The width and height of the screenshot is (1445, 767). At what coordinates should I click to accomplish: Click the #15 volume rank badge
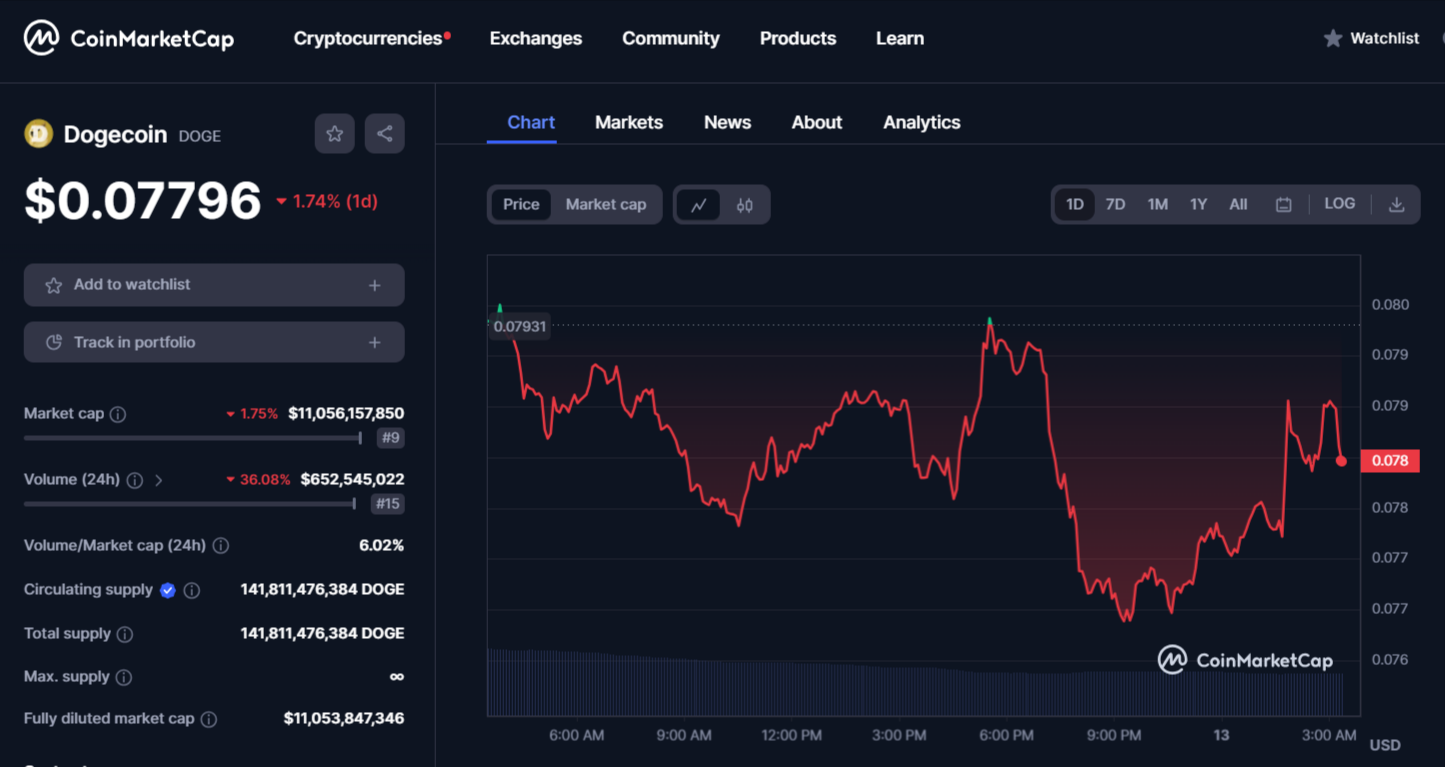[387, 504]
